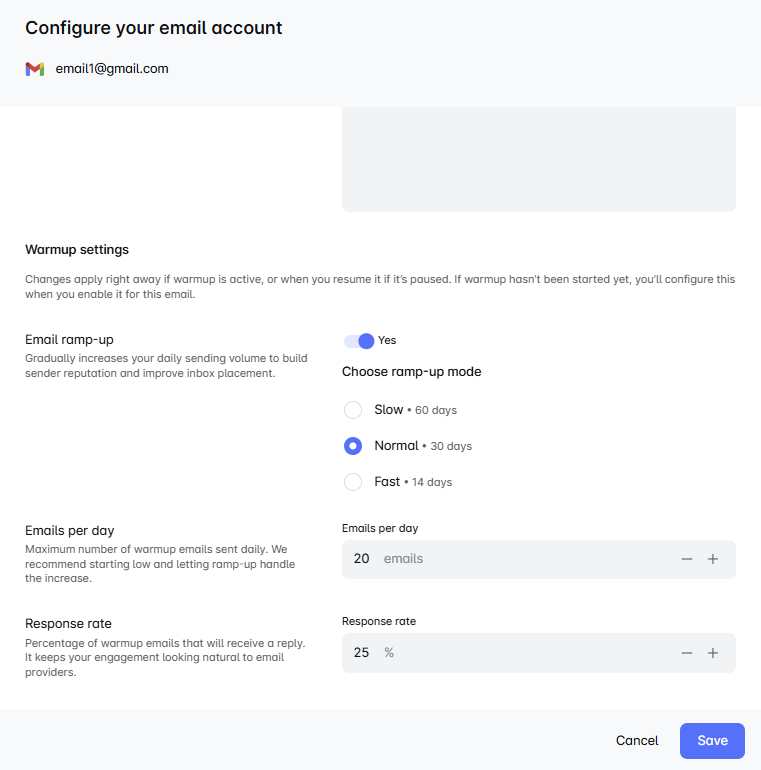Click the large gray text area box
Image resolution: width=761 pixels, height=770 pixels.
(539, 159)
